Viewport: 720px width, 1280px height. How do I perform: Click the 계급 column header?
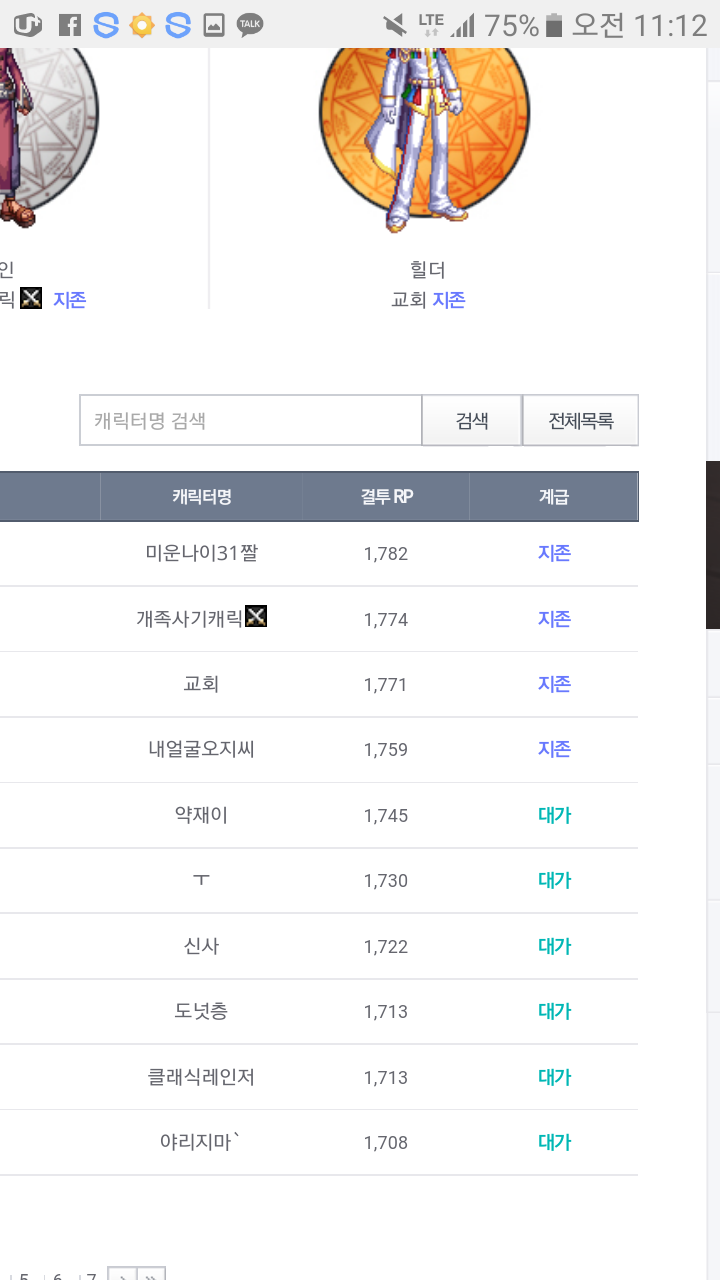pos(554,496)
